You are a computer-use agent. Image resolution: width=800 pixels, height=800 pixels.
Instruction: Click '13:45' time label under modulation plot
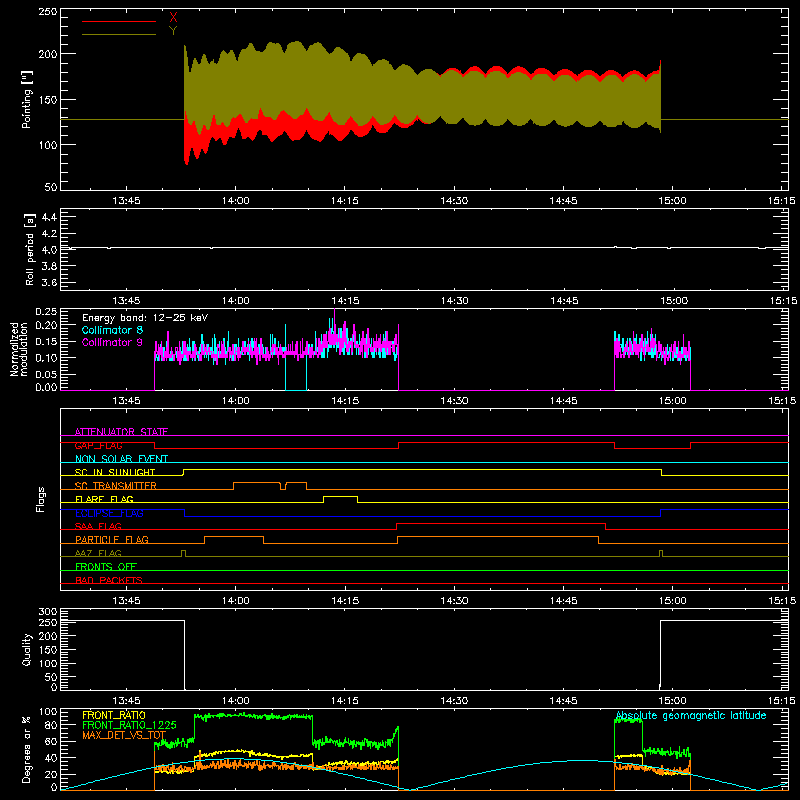126,401
